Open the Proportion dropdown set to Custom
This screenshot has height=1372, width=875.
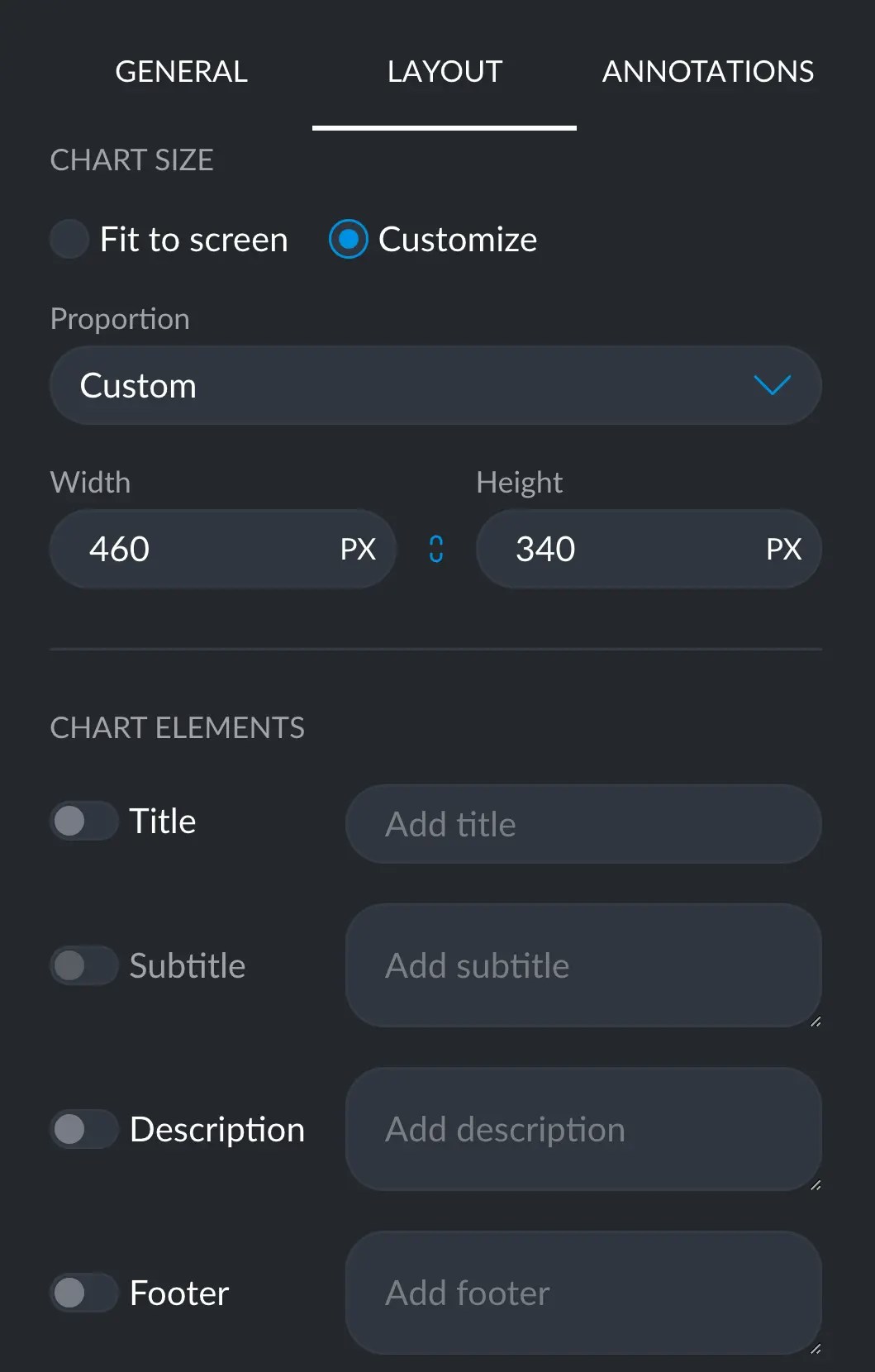point(435,385)
